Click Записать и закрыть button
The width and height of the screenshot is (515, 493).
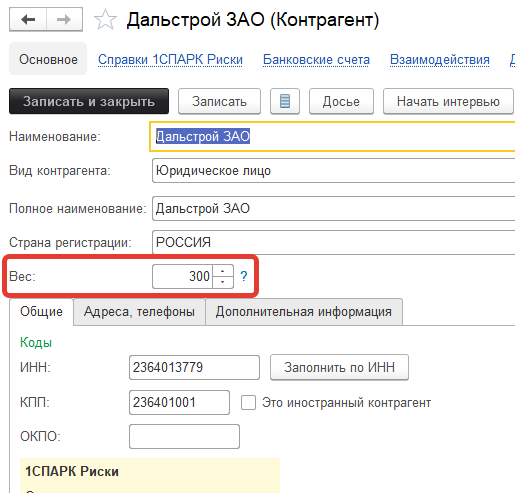point(89,101)
